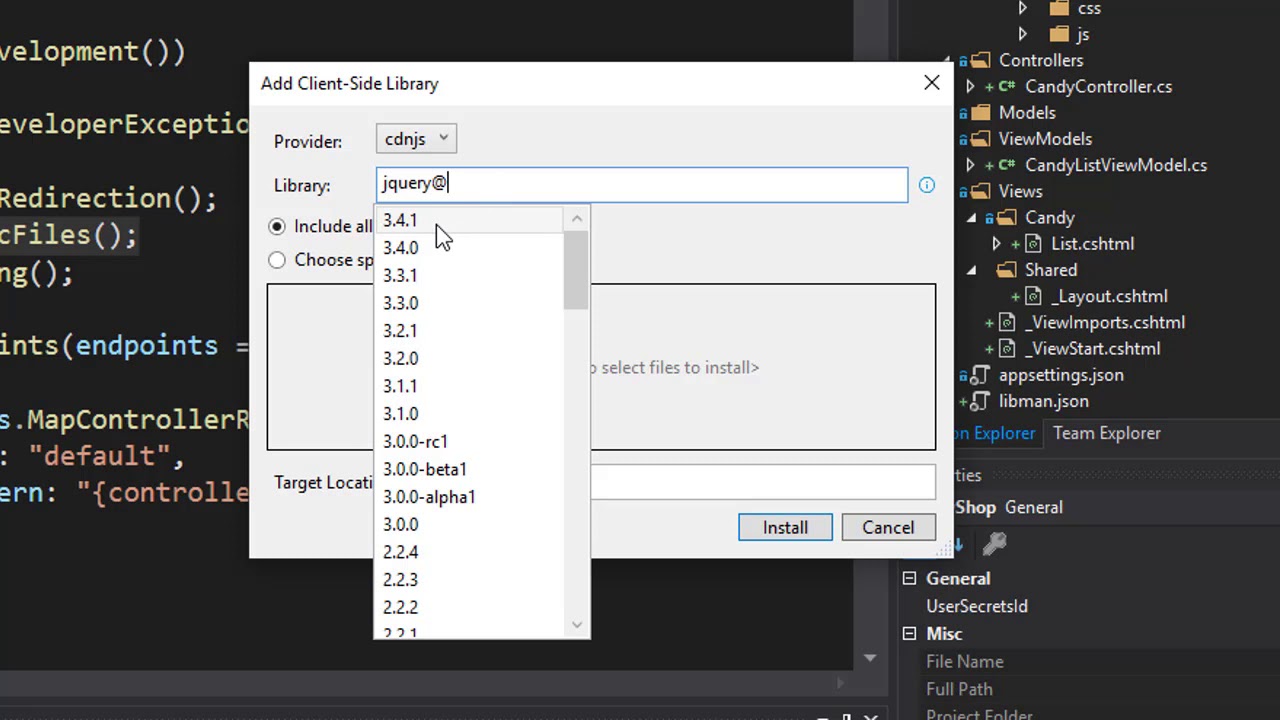The image size is (1280, 720).
Task: Select version 3.0.0-beta1
Action: 469,469
